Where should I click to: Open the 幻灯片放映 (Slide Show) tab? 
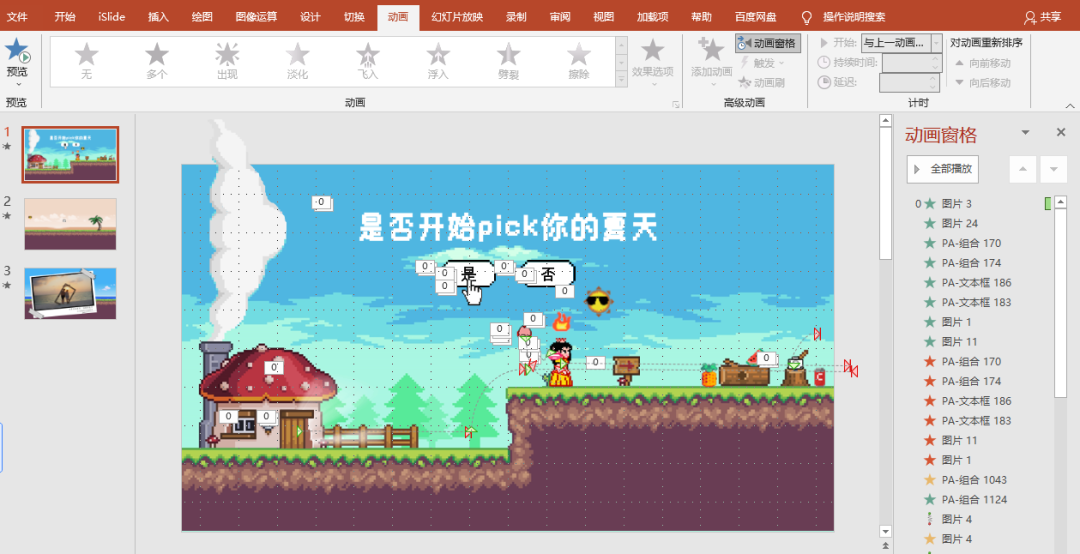pos(457,17)
